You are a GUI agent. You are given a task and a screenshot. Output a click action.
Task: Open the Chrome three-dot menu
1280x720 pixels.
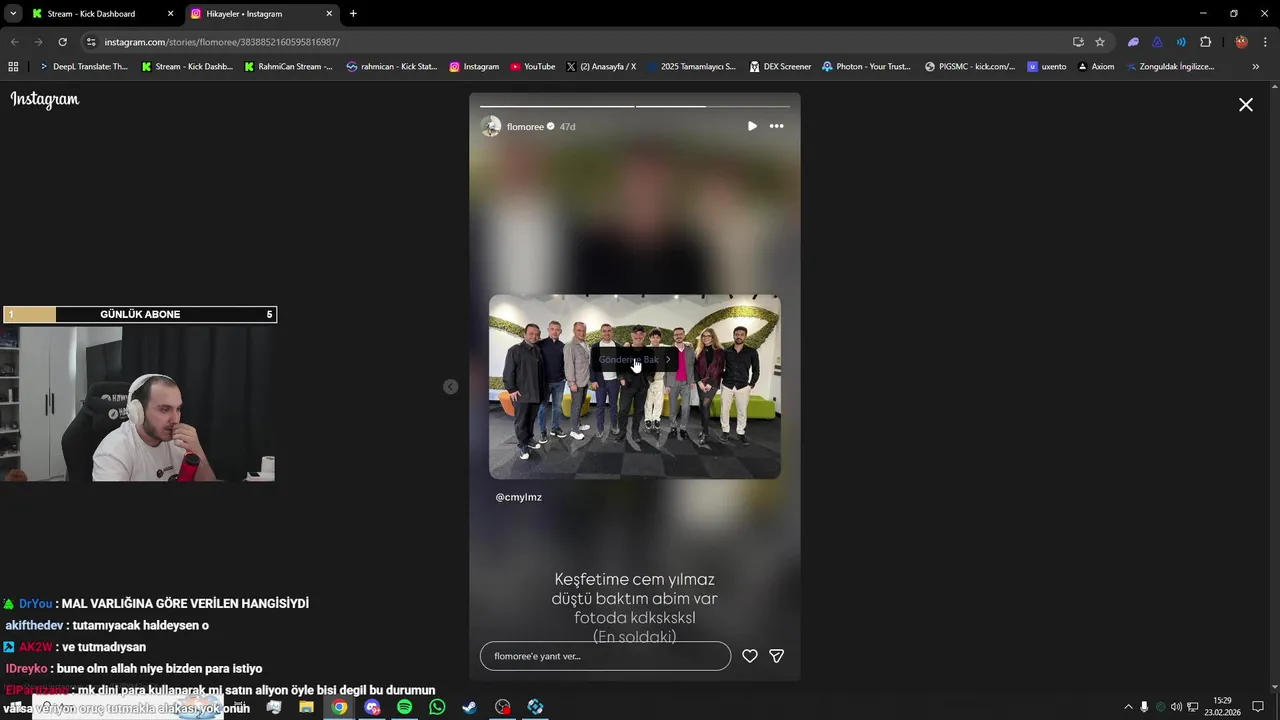coord(1265,42)
